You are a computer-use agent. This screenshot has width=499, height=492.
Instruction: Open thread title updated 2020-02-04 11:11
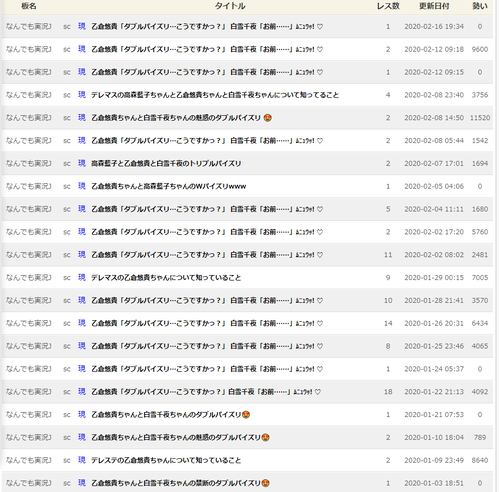[207, 209]
